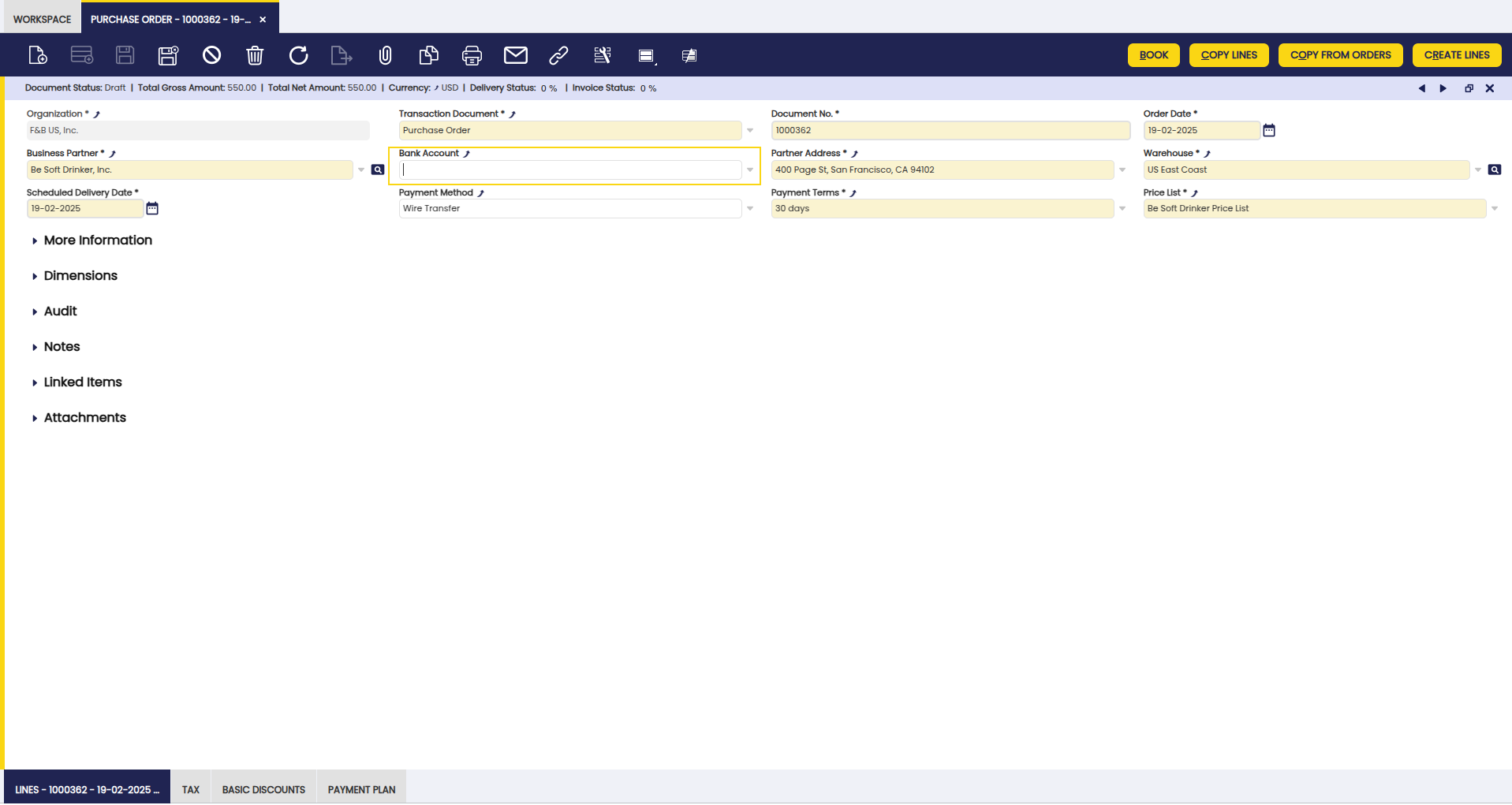Click the cancel changes circle-slash icon
Viewport: 1512px width, 805px height.
point(211,55)
